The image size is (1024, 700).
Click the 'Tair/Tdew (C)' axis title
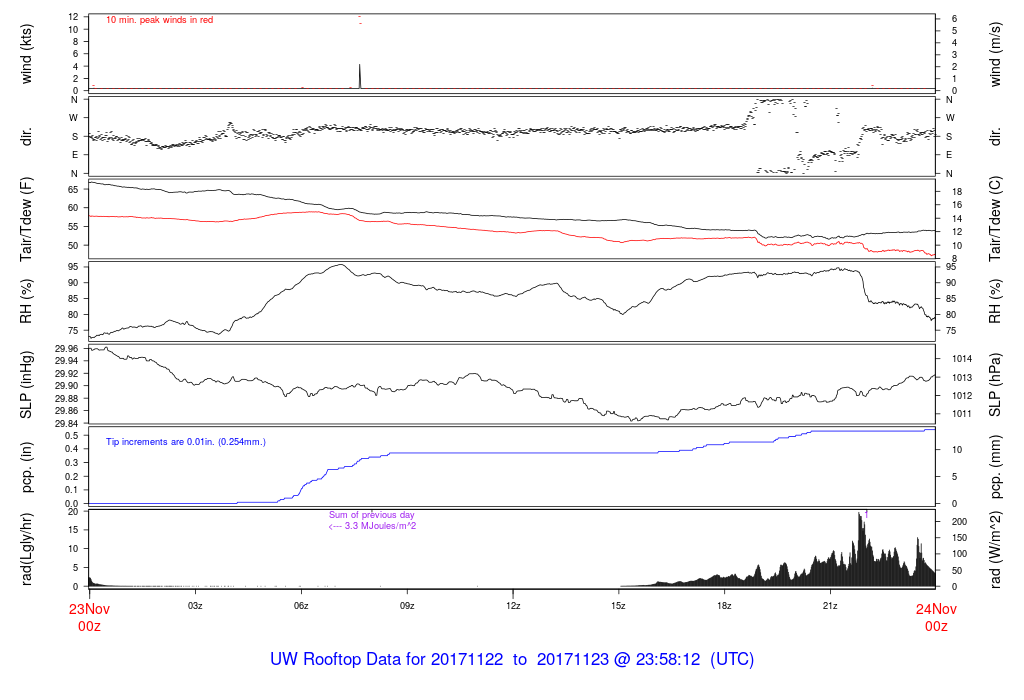(995, 219)
